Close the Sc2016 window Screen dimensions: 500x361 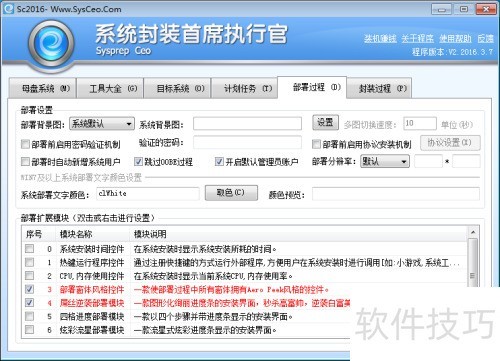click(x=486, y=9)
